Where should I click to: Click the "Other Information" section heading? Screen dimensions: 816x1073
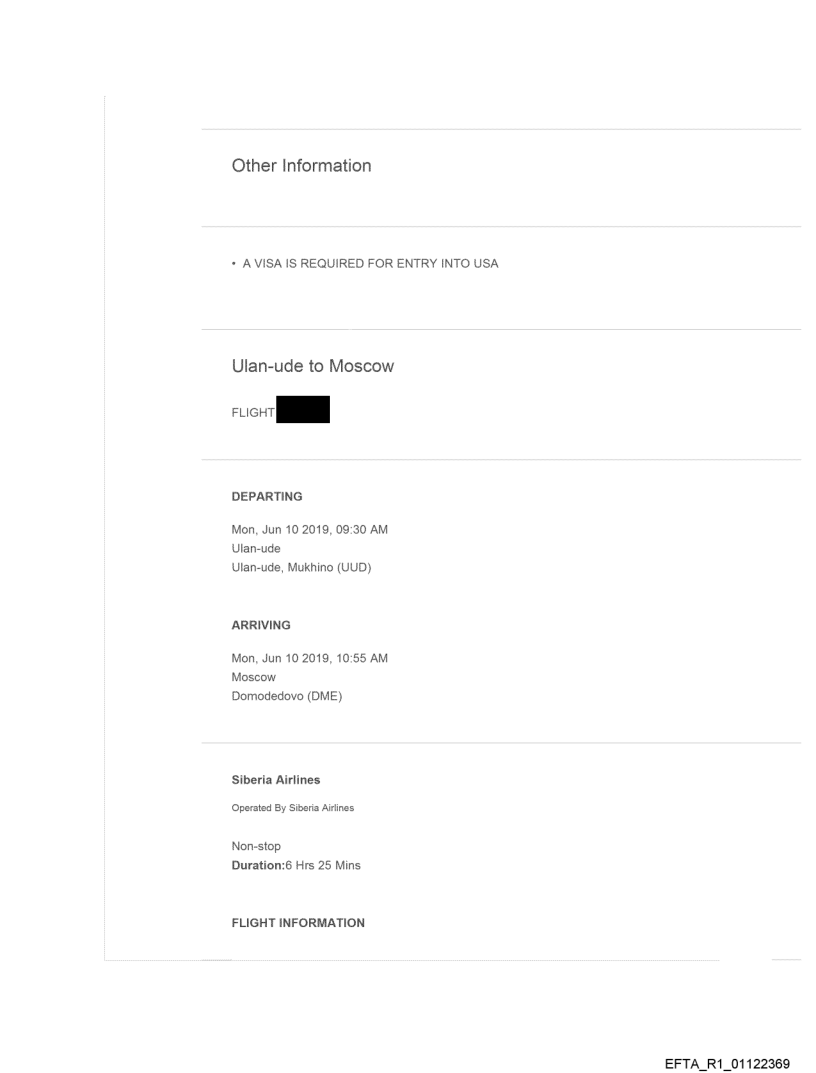(301, 166)
